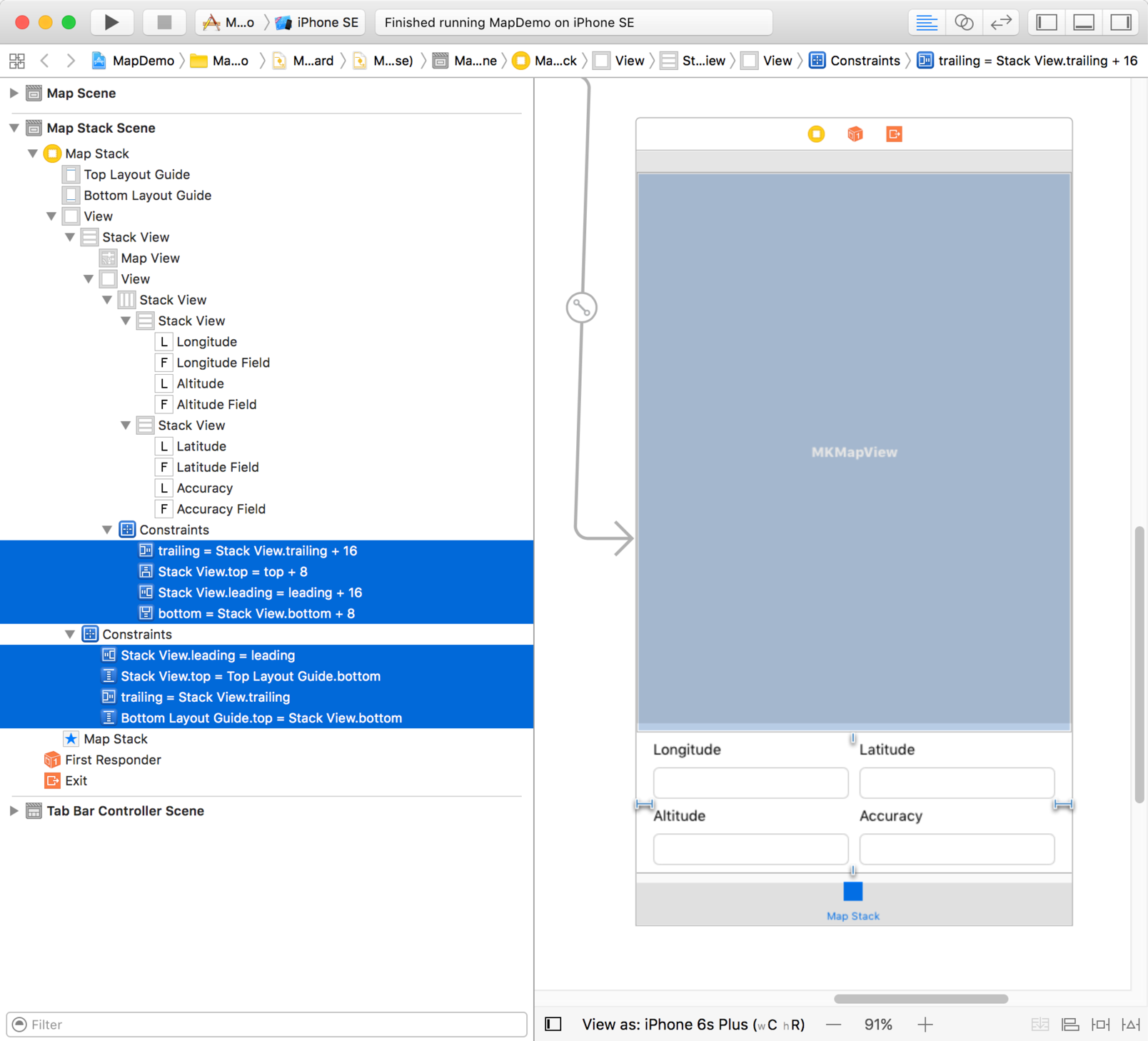The height and width of the screenshot is (1041, 1148).
Task: Click the Run (play) button
Action: 111,22
